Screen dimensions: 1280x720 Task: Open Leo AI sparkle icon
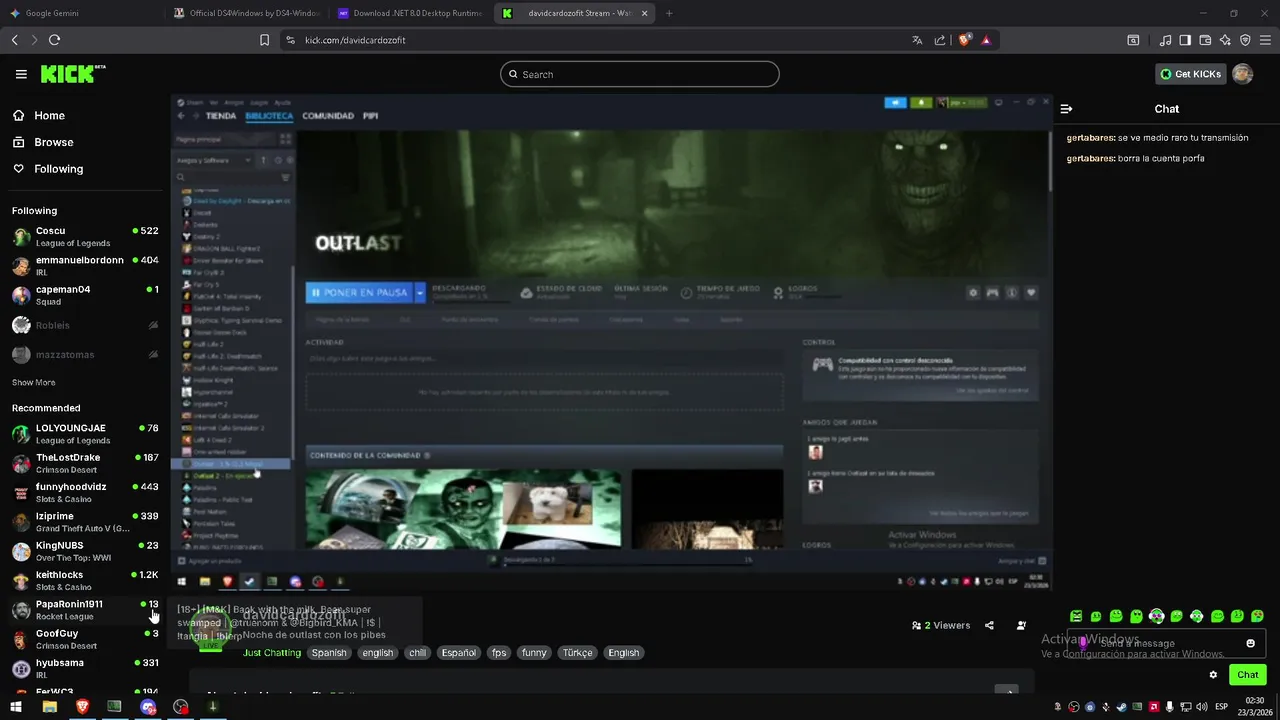[1225, 40]
